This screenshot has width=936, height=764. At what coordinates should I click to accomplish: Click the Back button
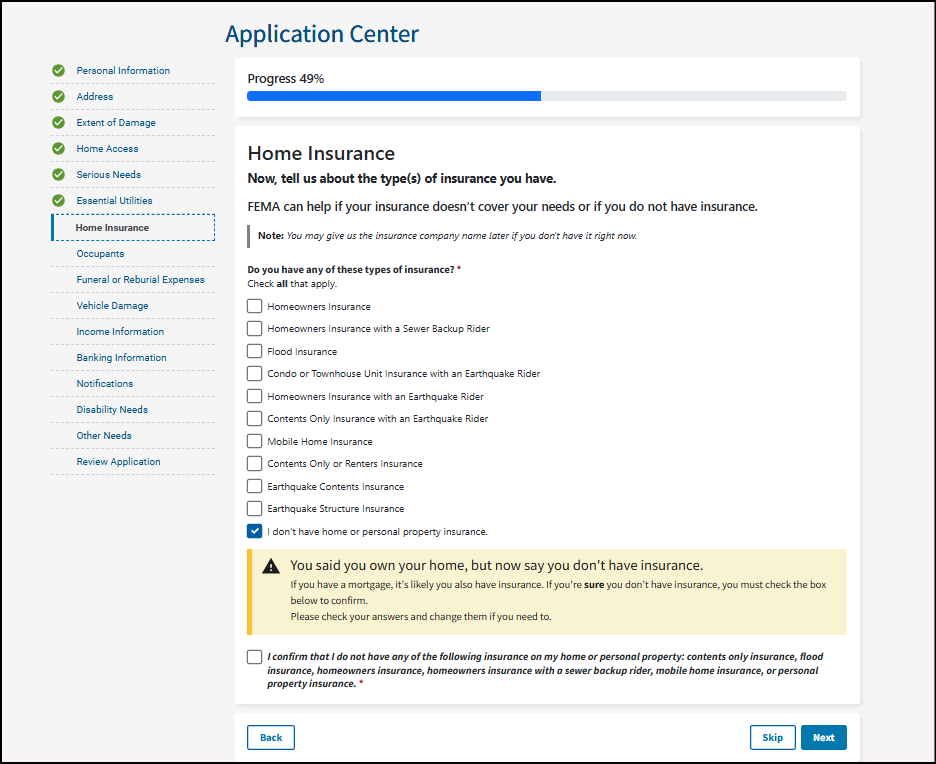pyautogui.click(x=271, y=738)
